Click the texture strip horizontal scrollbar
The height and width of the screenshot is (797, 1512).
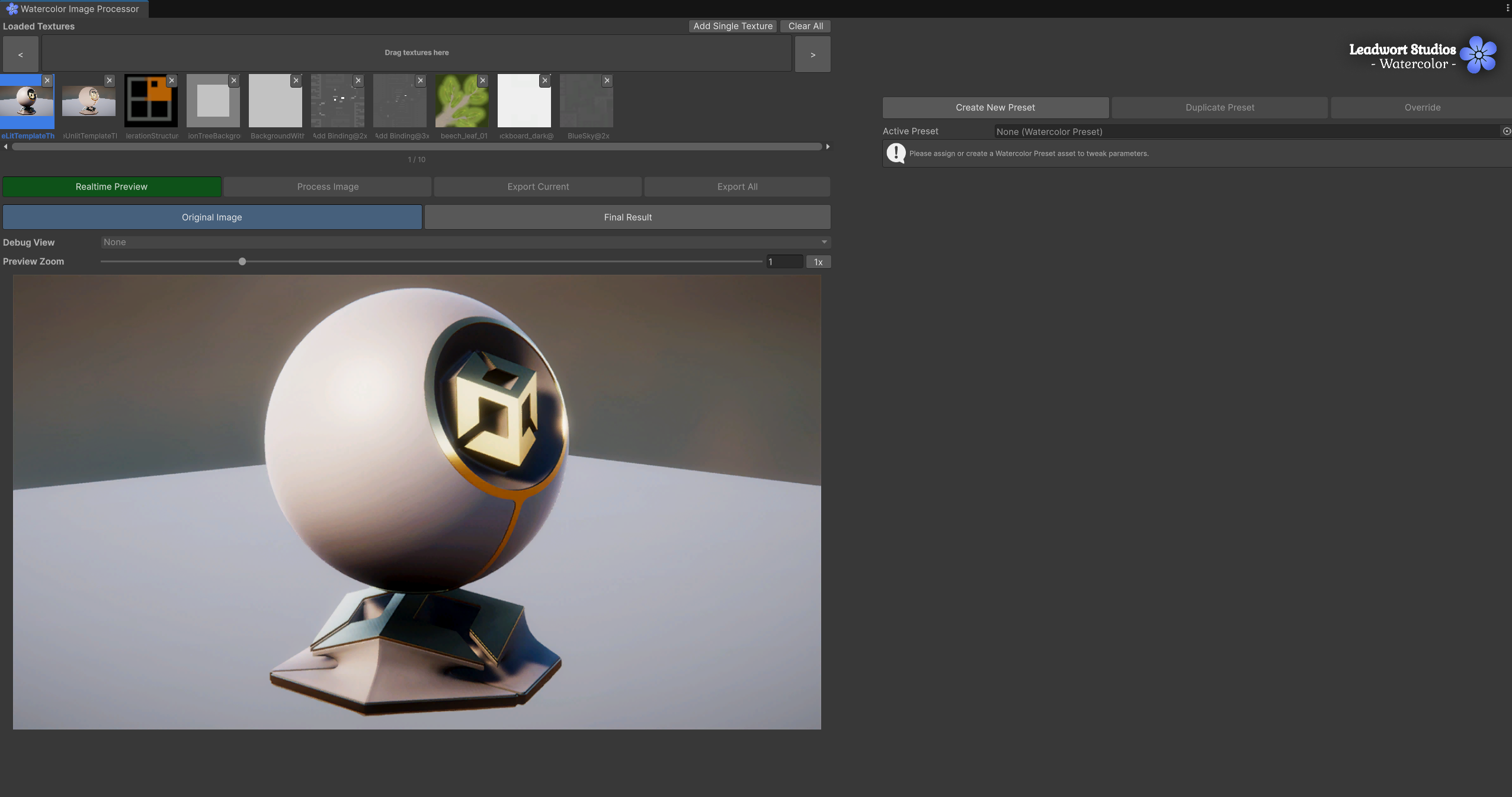pos(417,146)
